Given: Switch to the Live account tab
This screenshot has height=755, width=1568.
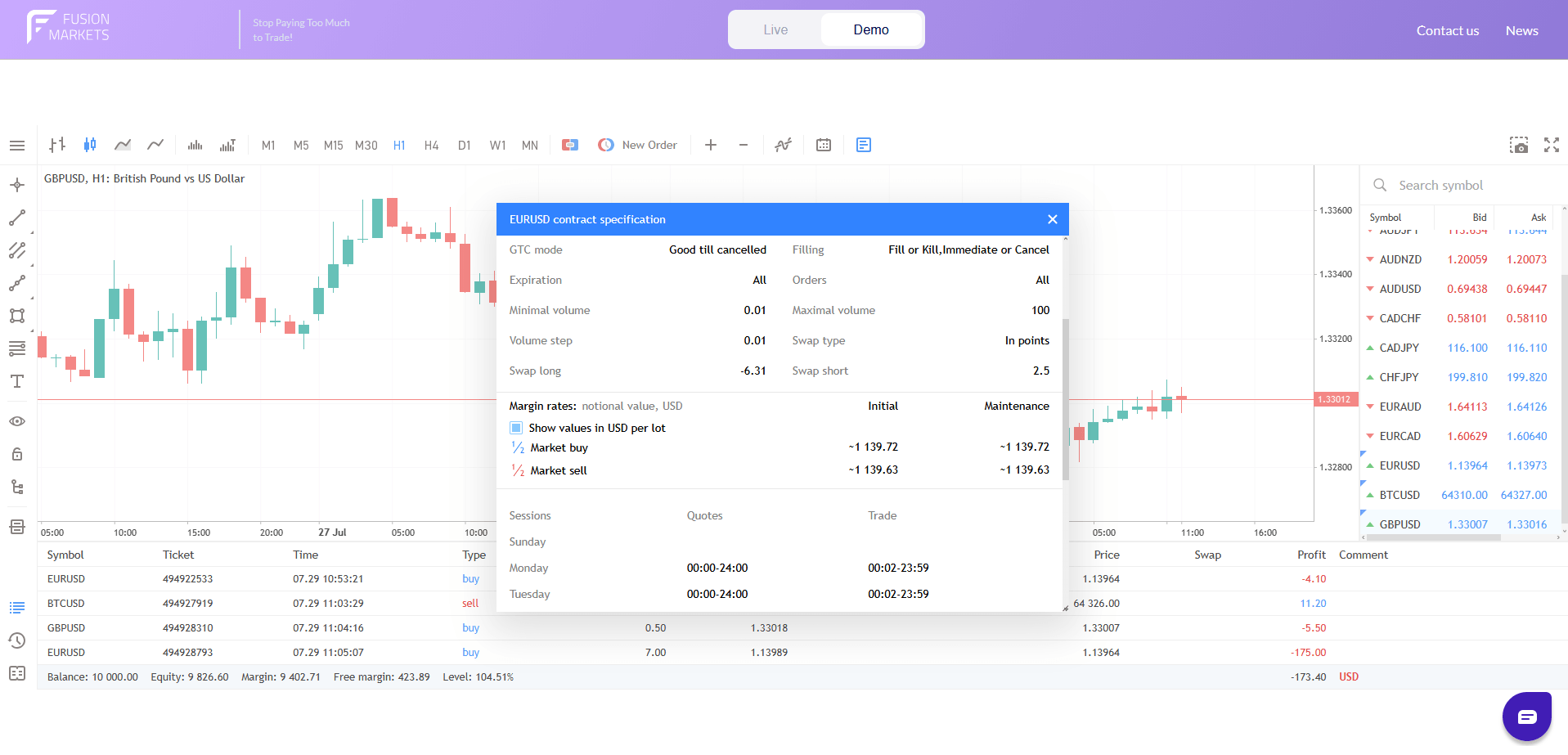Looking at the screenshot, I should coord(775,29).
